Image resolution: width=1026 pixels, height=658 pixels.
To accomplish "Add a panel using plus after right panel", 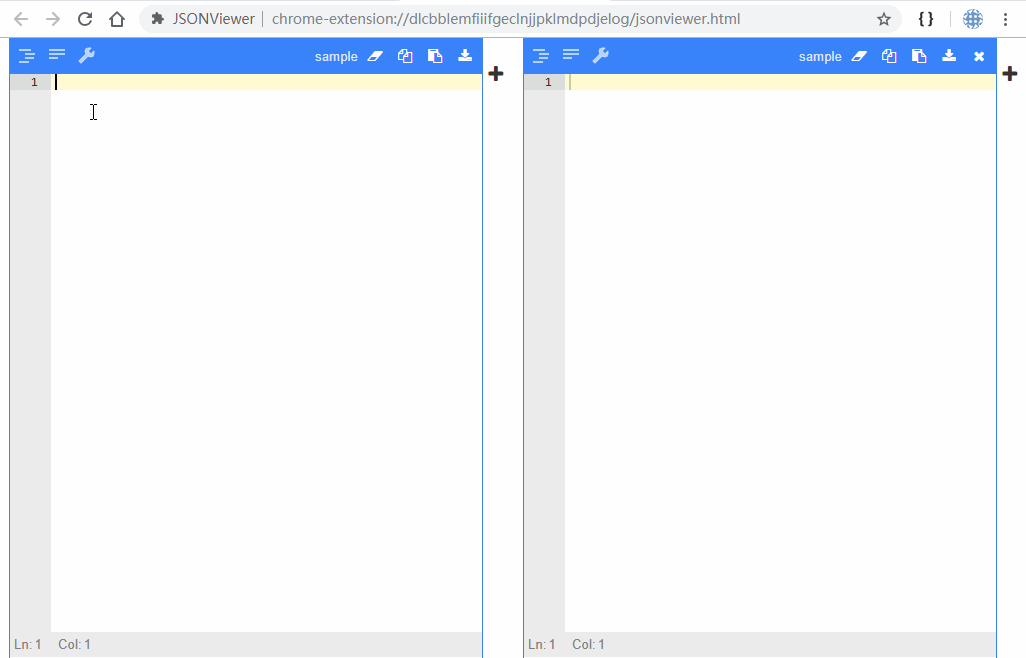I will [1010, 73].
